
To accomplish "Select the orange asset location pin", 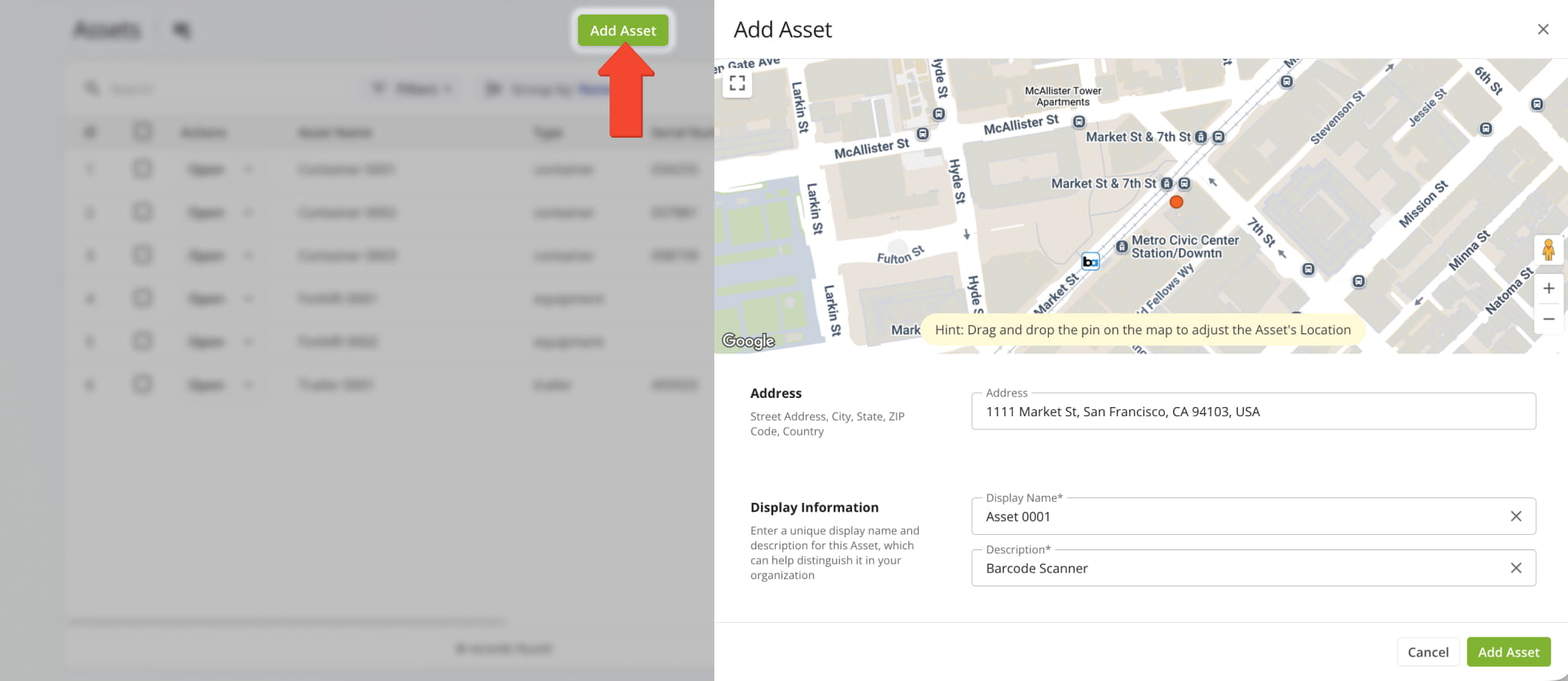I will coord(1177,202).
